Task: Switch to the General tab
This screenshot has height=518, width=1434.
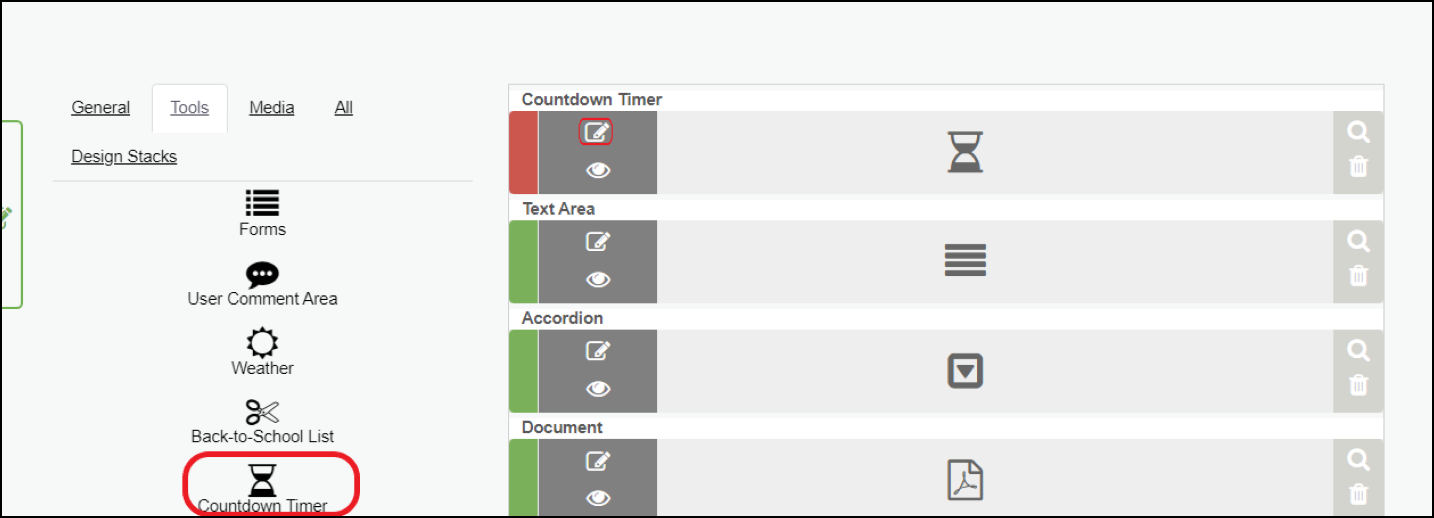Action: click(101, 107)
